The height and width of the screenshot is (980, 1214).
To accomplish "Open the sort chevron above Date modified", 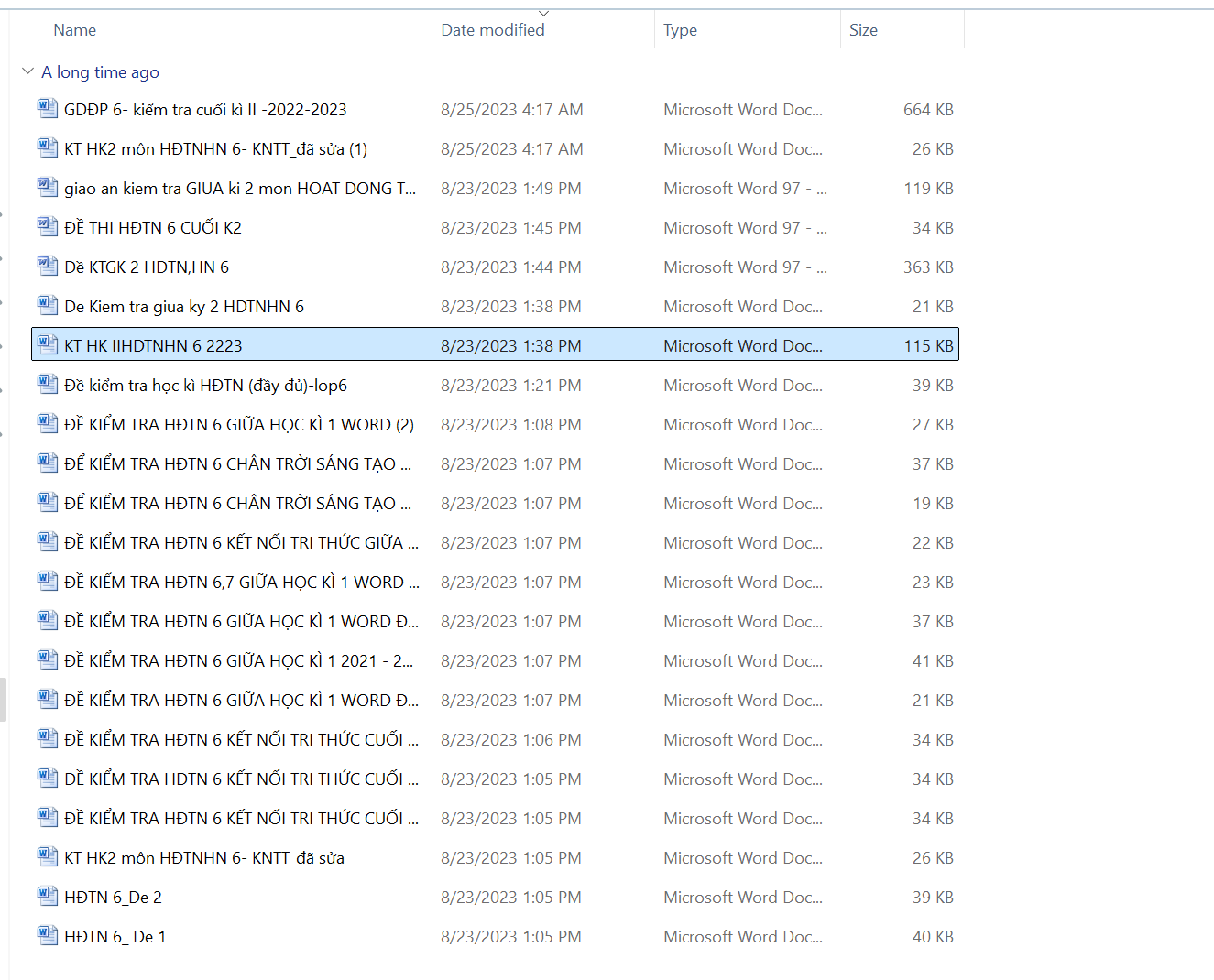I will coord(544,13).
